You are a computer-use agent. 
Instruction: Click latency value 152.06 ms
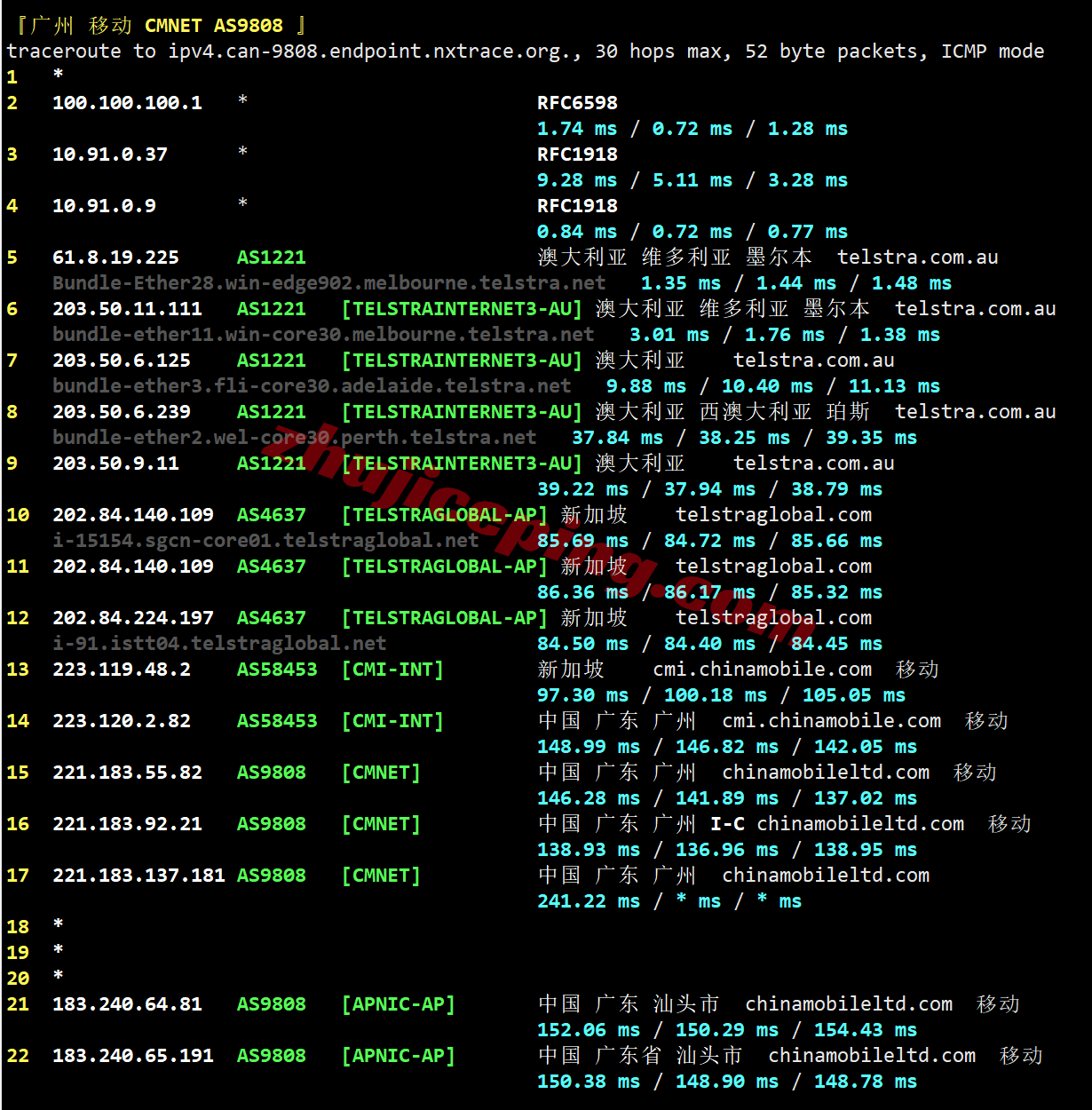[x=589, y=1030]
